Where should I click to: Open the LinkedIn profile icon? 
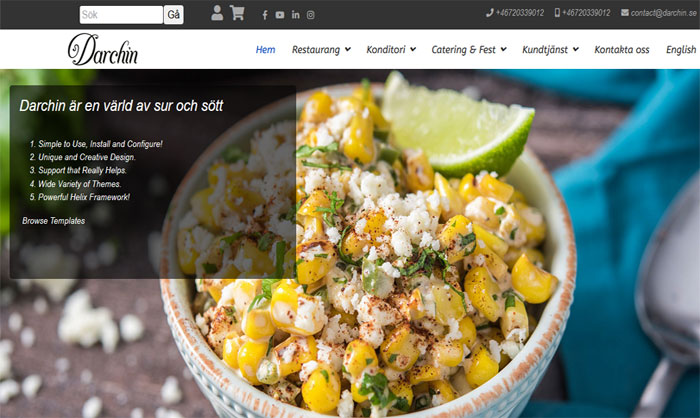[296, 15]
